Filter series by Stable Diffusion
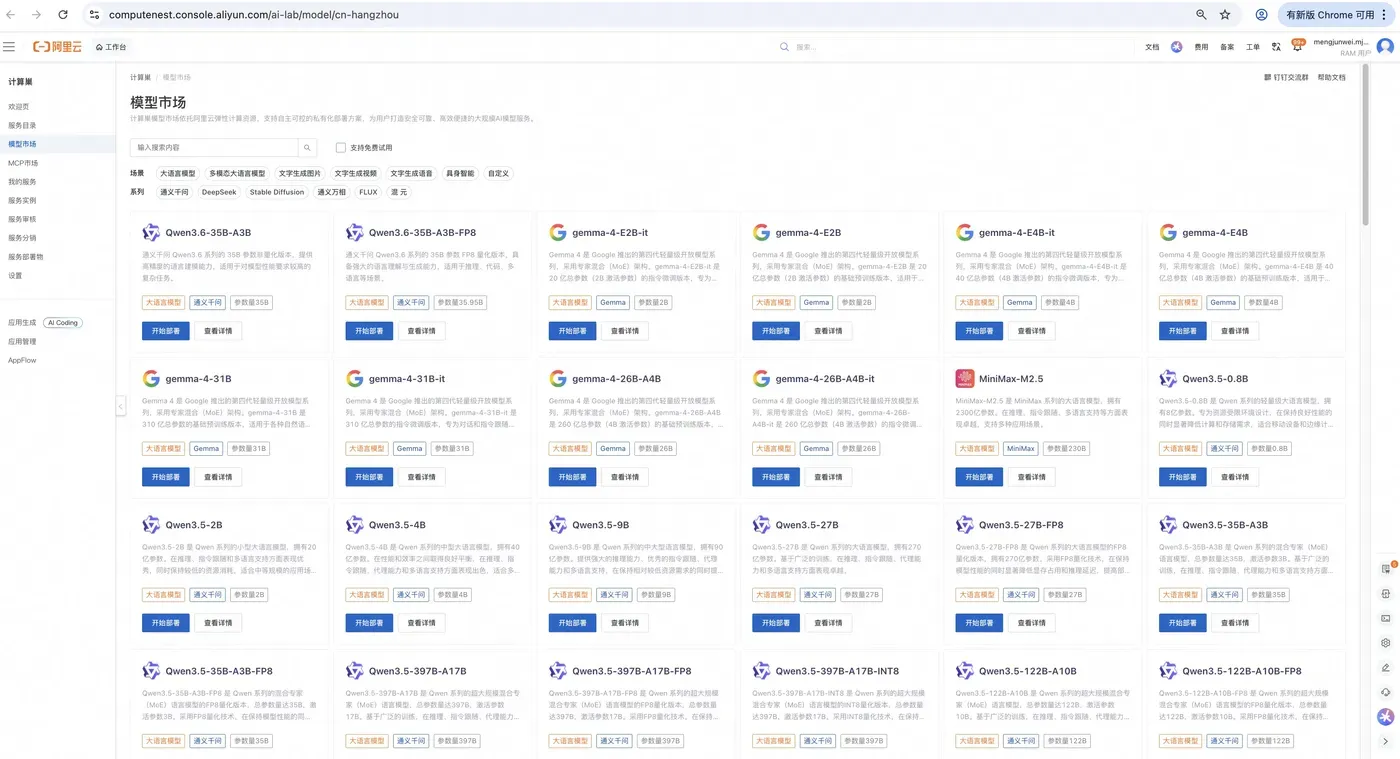 pyautogui.click(x=277, y=192)
